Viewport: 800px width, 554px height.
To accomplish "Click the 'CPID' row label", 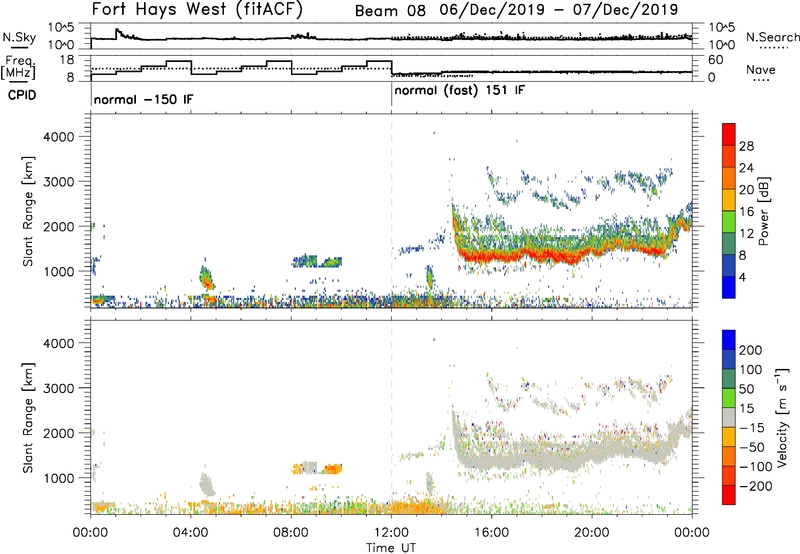I will click(22, 95).
